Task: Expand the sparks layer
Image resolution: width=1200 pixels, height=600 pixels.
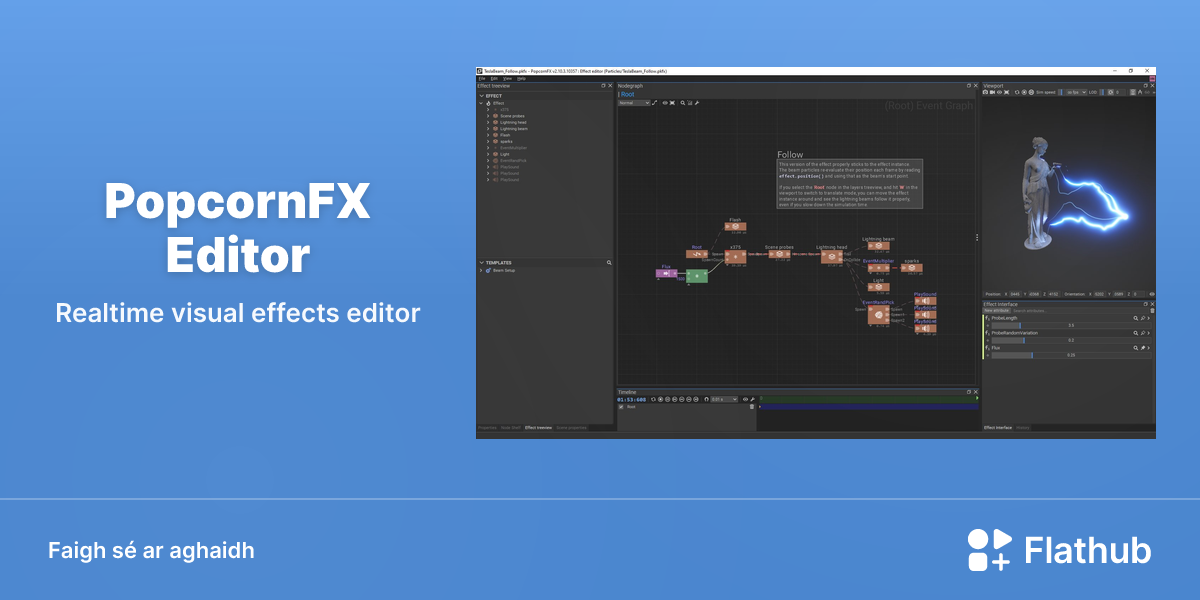Action: tap(488, 142)
